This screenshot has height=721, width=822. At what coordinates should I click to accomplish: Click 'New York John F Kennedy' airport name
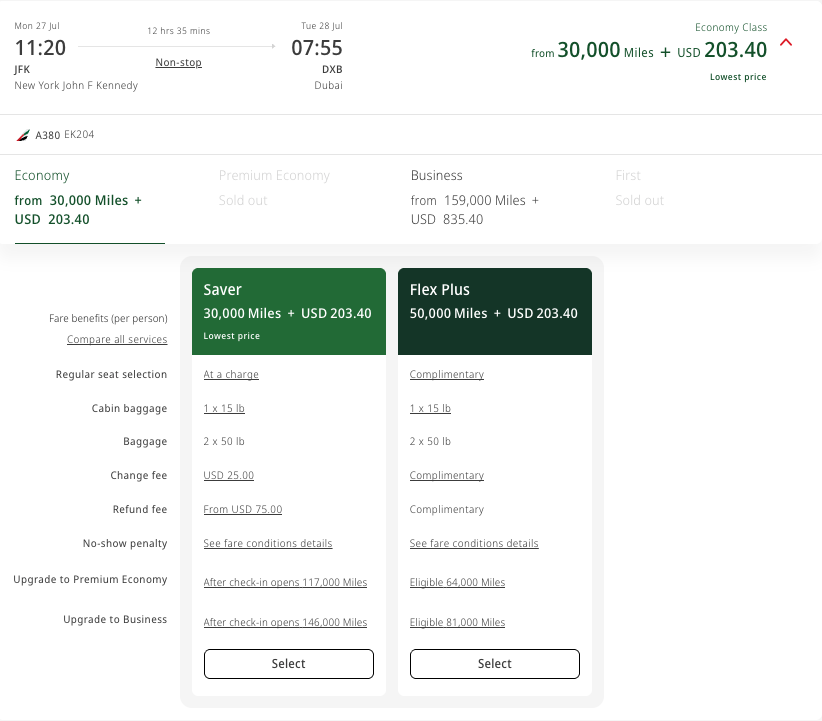click(x=76, y=85)
